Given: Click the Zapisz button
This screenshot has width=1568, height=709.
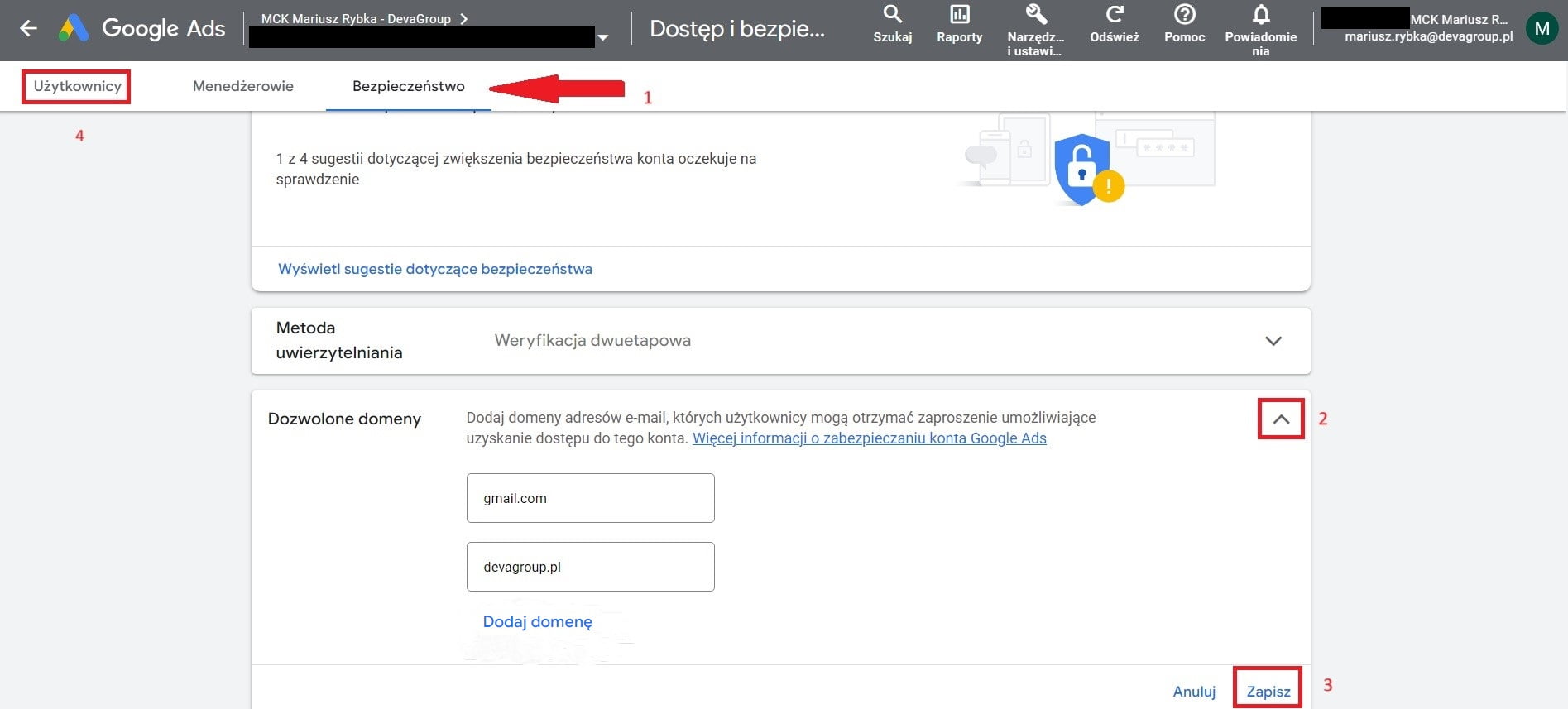Looking at the screenshot, I should (x=1268, y=691).
